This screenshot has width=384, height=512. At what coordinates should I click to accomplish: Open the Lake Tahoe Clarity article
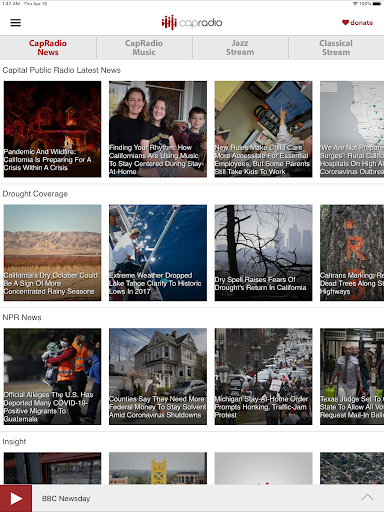[x=158, y=253]
